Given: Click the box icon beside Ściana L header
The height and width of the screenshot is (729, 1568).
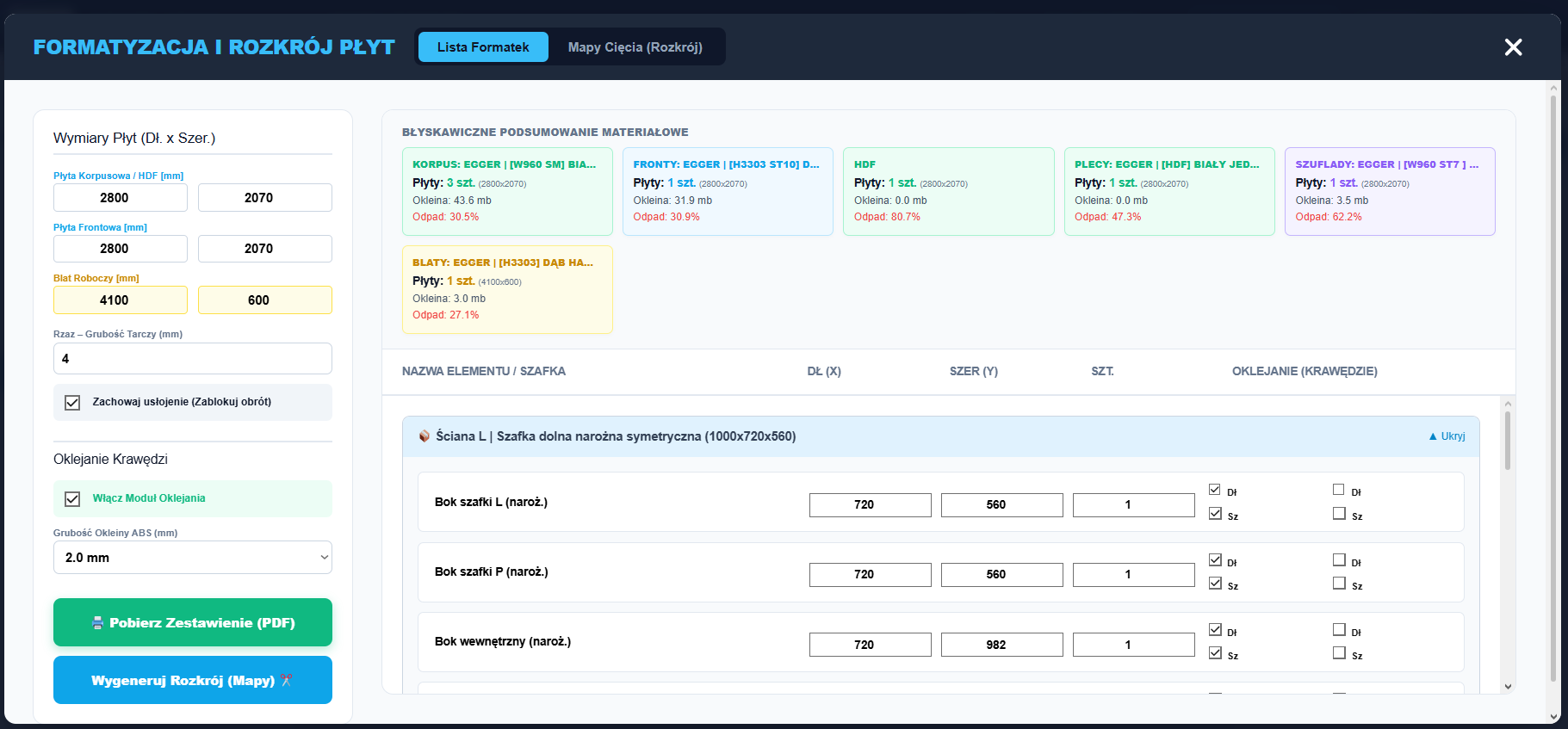Looking at the screenshot, I should pos(425,436).
